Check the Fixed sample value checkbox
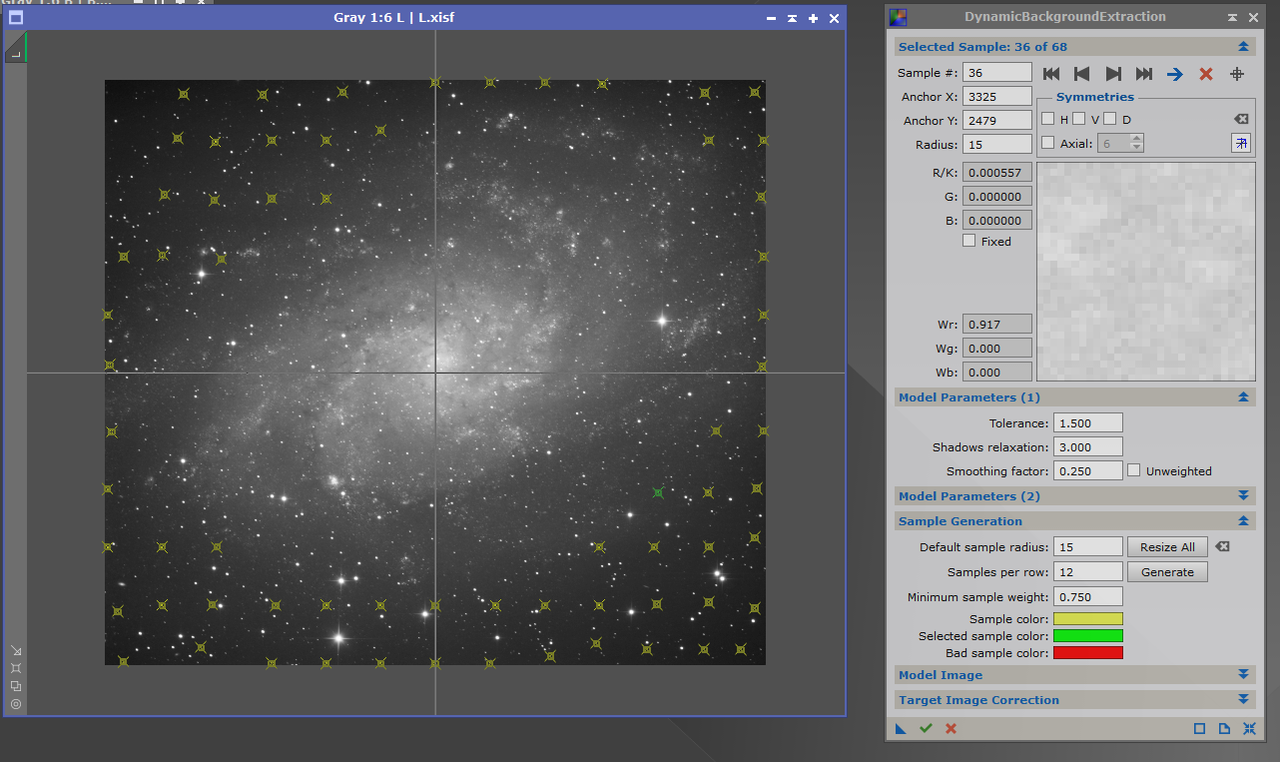Screen dimensions: 1280x762 (x=968, y=240)
